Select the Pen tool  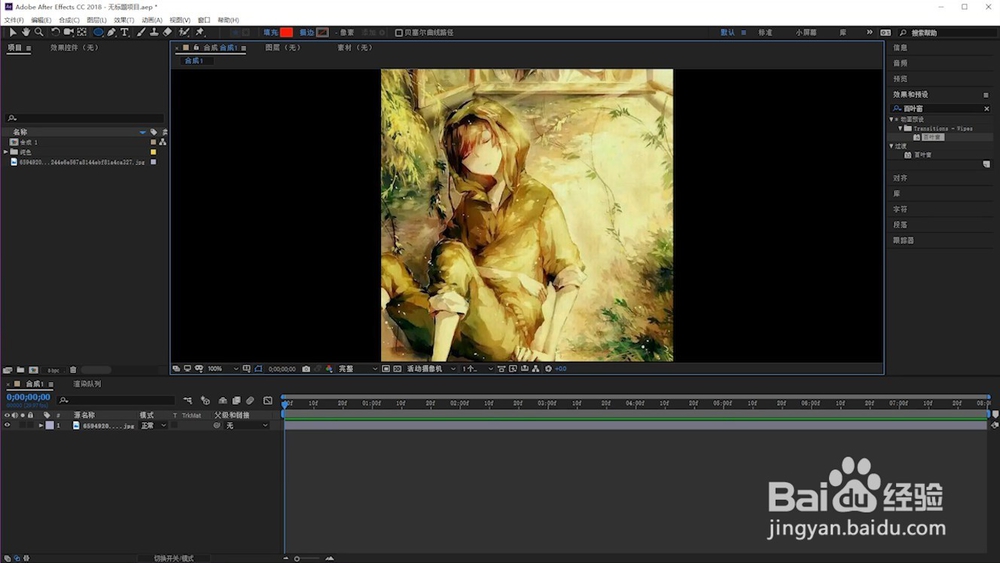pyautogui.click(x=112, y=32)
